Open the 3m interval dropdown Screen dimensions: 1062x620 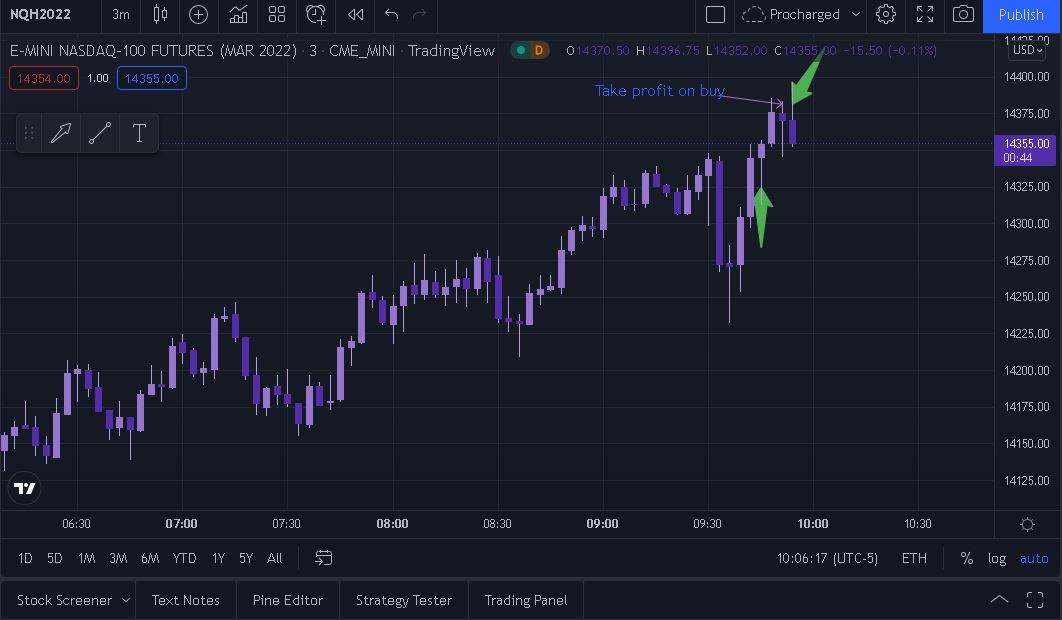[x=120, y=14]
